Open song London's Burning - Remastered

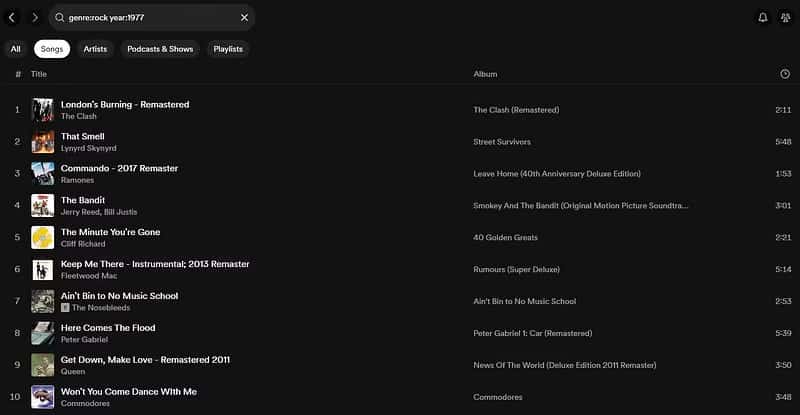(125, 104)
